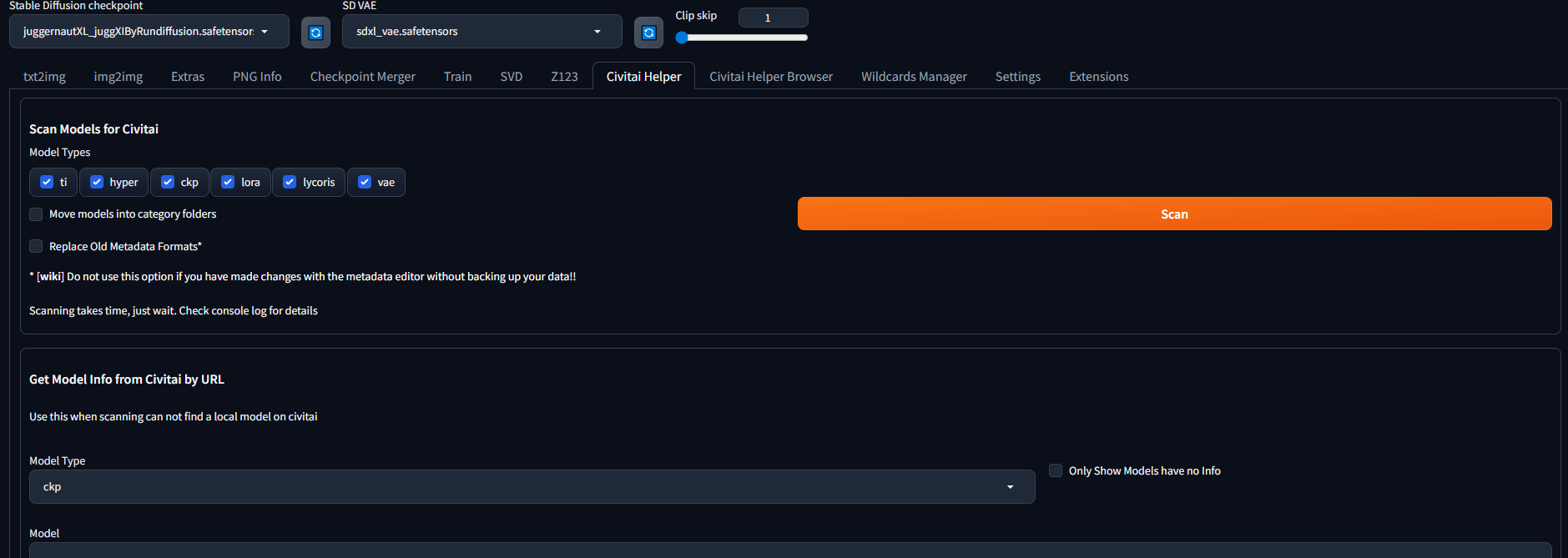Image resolution: width=1568 pixels, height=558 pixels.
Task: Click the Scanning takes time note
Action: 174,311
